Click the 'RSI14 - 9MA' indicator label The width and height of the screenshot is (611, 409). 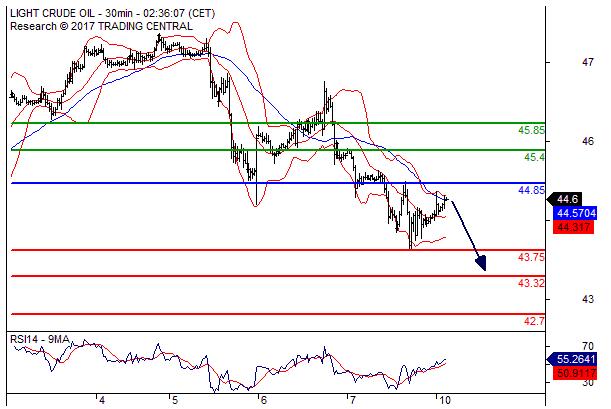pos(40,340)
